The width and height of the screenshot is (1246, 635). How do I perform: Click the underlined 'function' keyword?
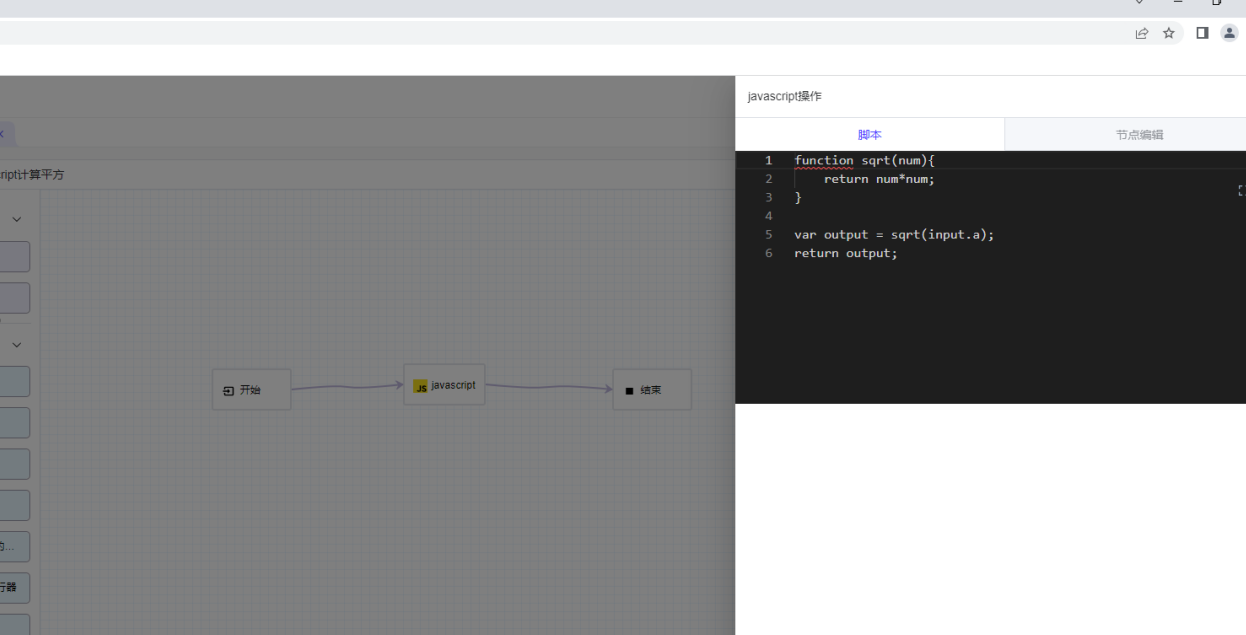tap(823, 161)
